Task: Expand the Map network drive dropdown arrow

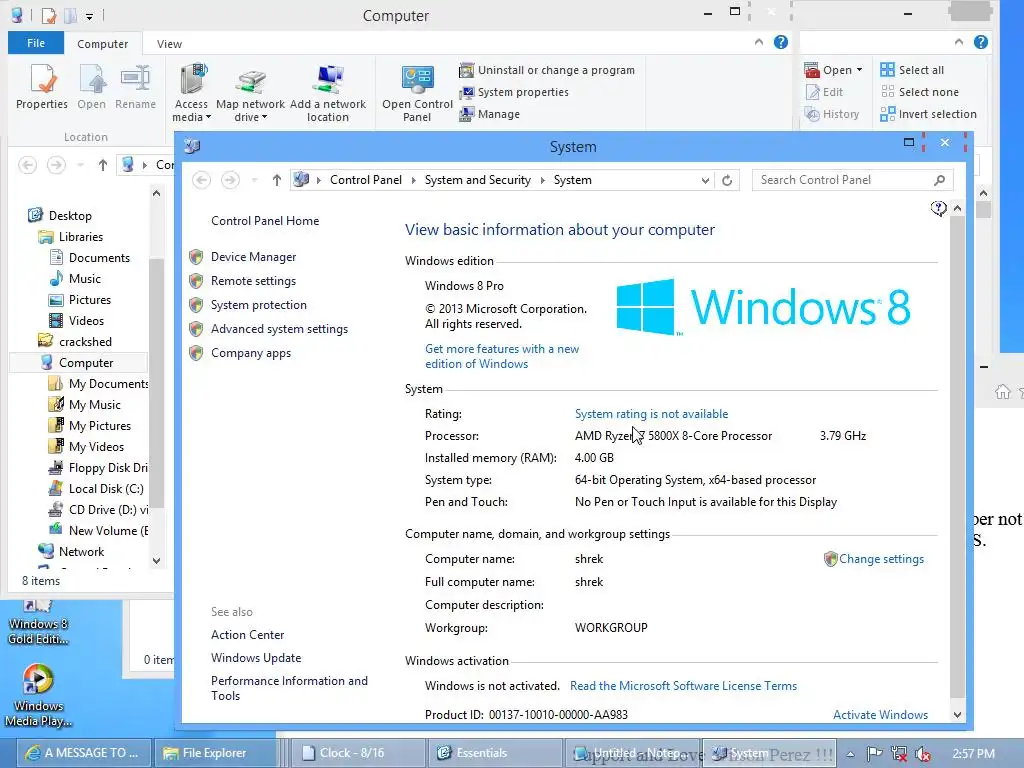Action: click(x=264, y=118)
